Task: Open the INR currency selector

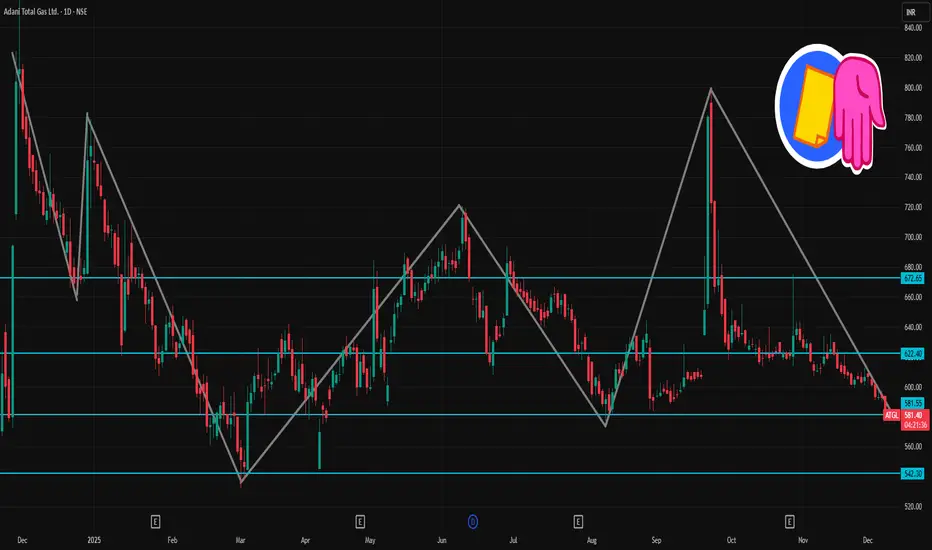Action: coord(915,12)
